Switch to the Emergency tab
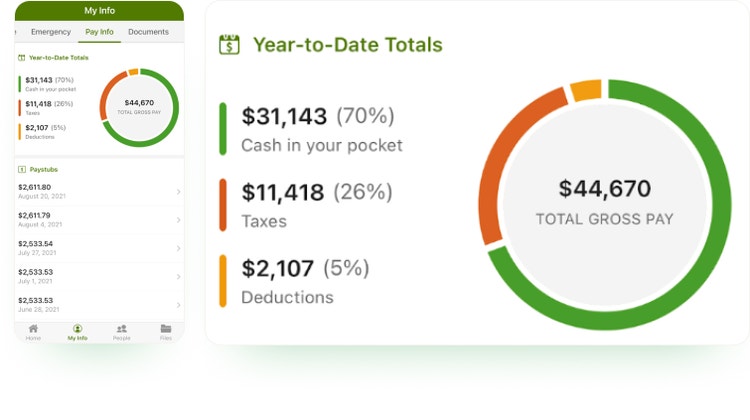The image size is (750, 420). tap(51, 32)
